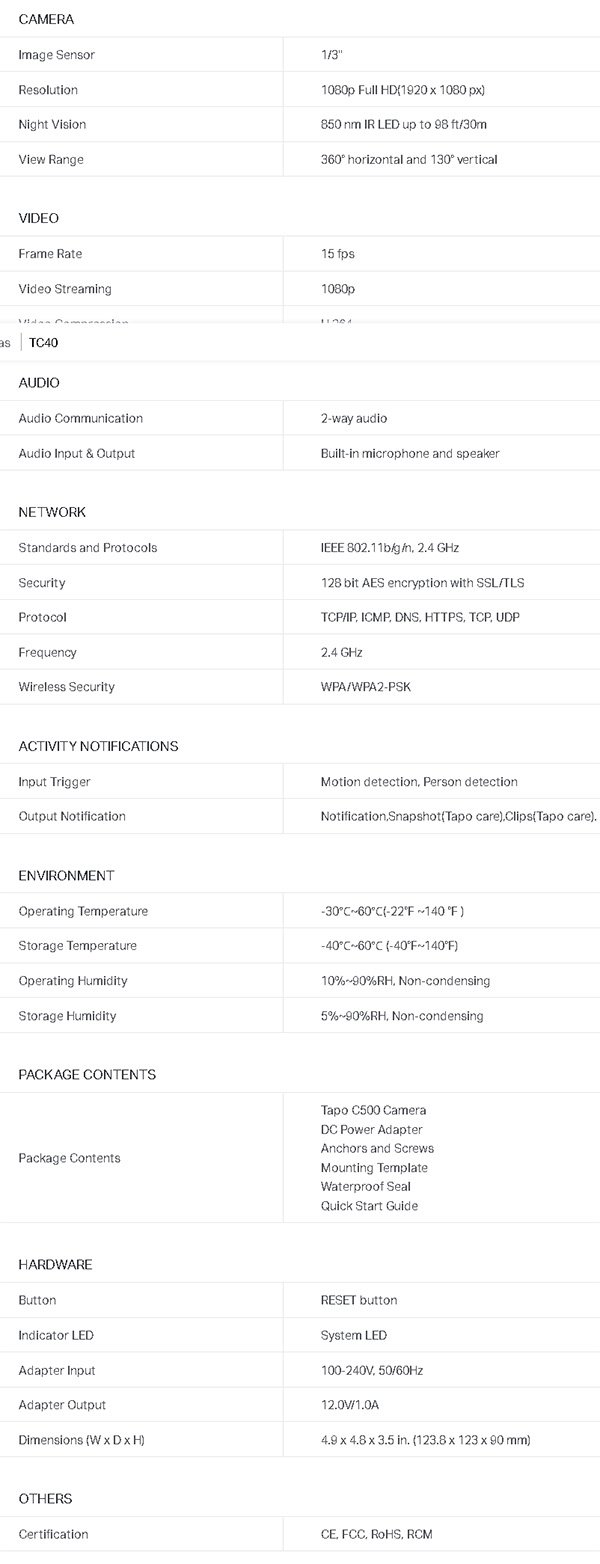
Task: Select the Operating Temperature row label
Action: [83, 912]
